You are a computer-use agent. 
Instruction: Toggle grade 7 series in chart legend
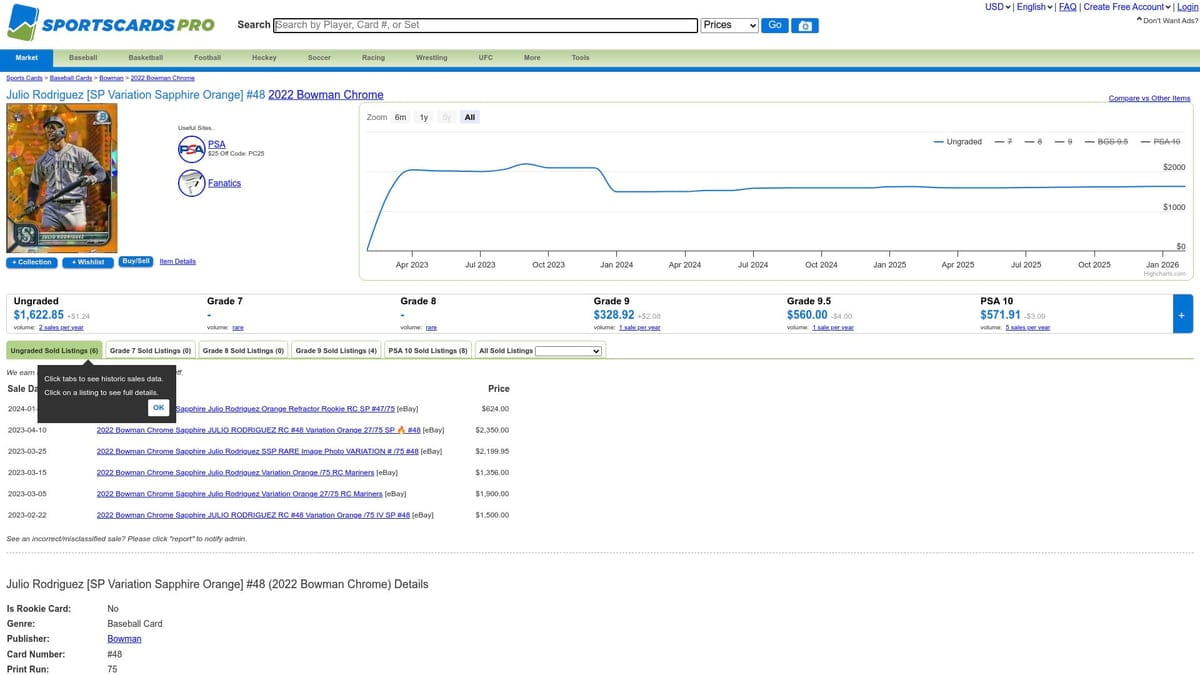pyautogui.click(x=1003, y=142)
